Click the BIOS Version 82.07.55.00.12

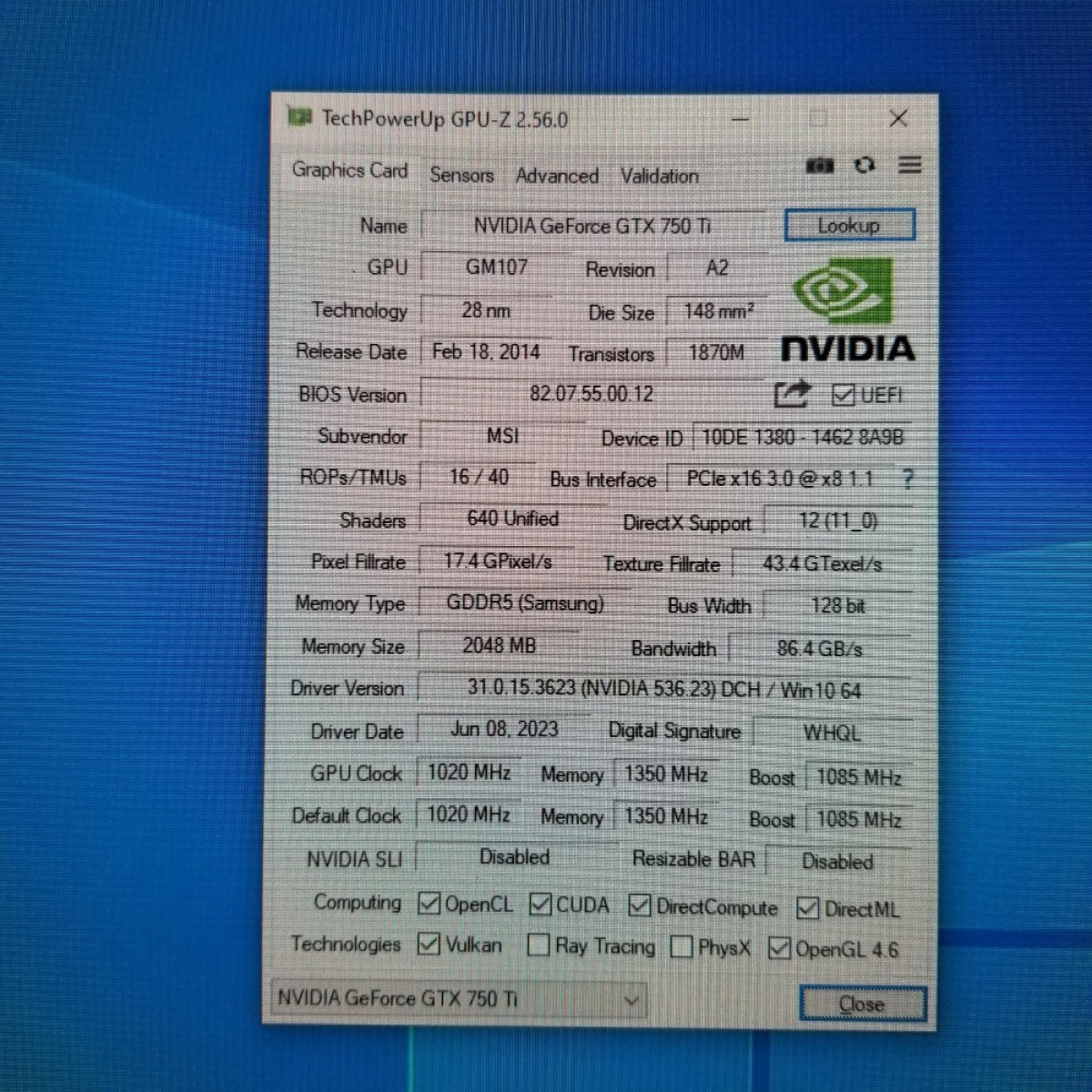coord(591,394)
